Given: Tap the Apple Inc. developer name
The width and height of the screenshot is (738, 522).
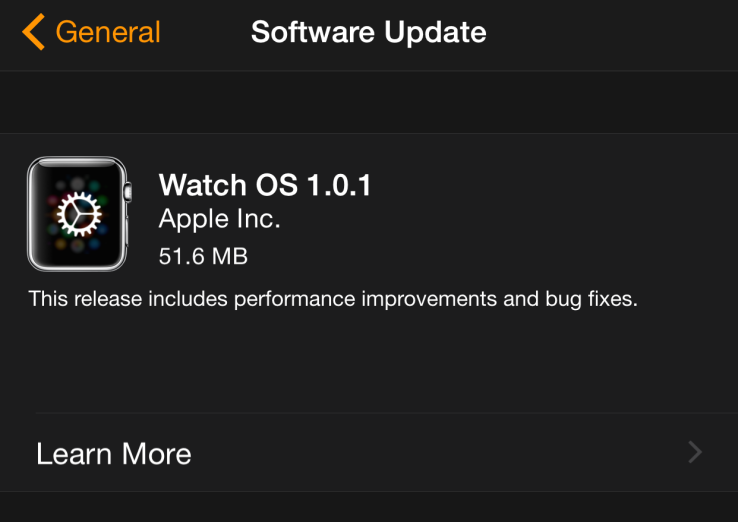Looking at the screenshot, I should [219, 219].
